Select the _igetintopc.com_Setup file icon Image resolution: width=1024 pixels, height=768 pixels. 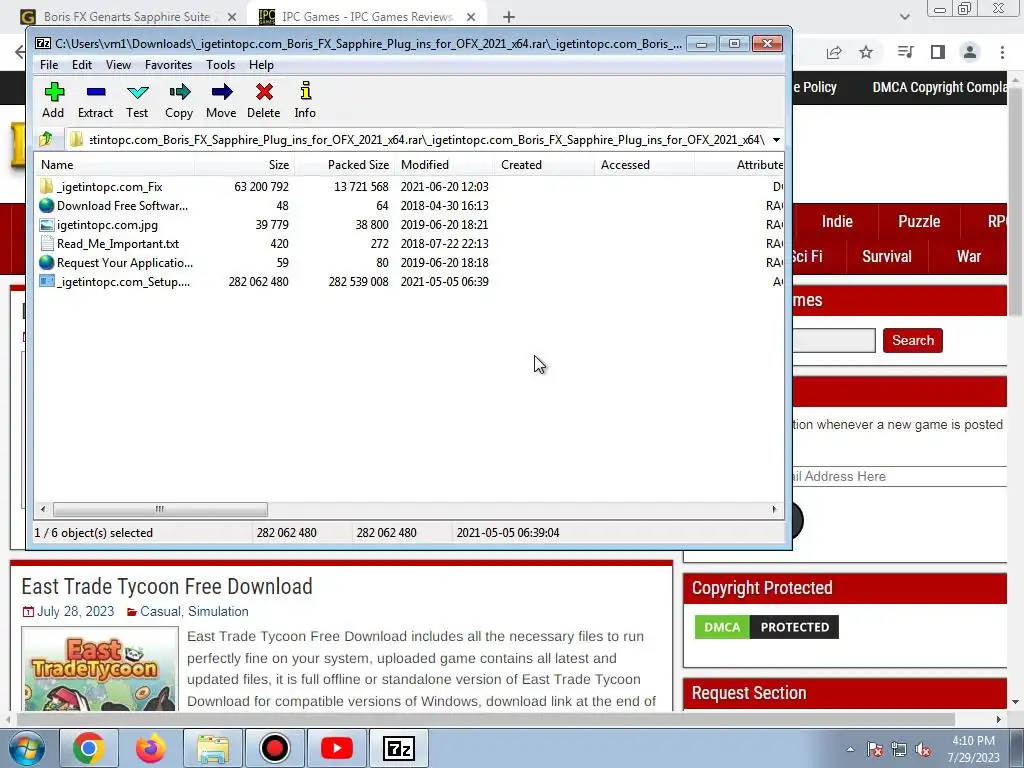(46, 281)
